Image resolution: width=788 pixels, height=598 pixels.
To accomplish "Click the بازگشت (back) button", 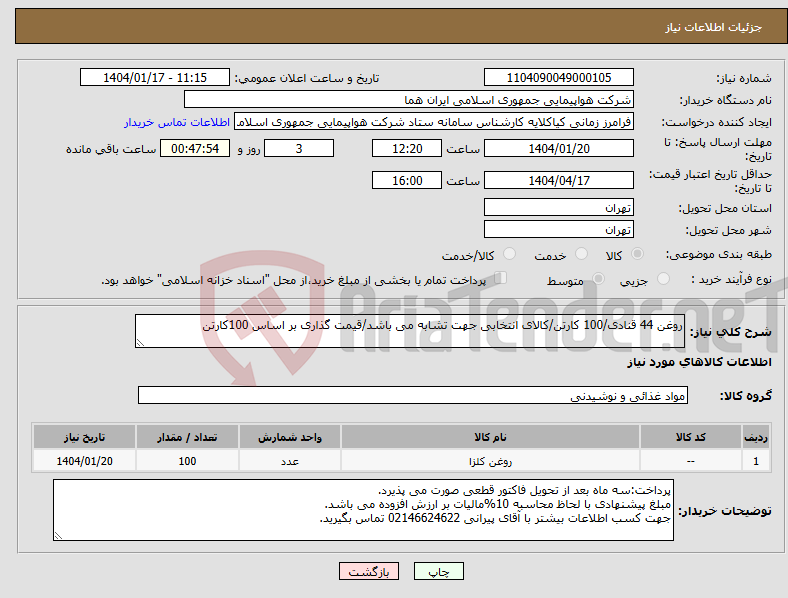I will [x=369, y=571].
